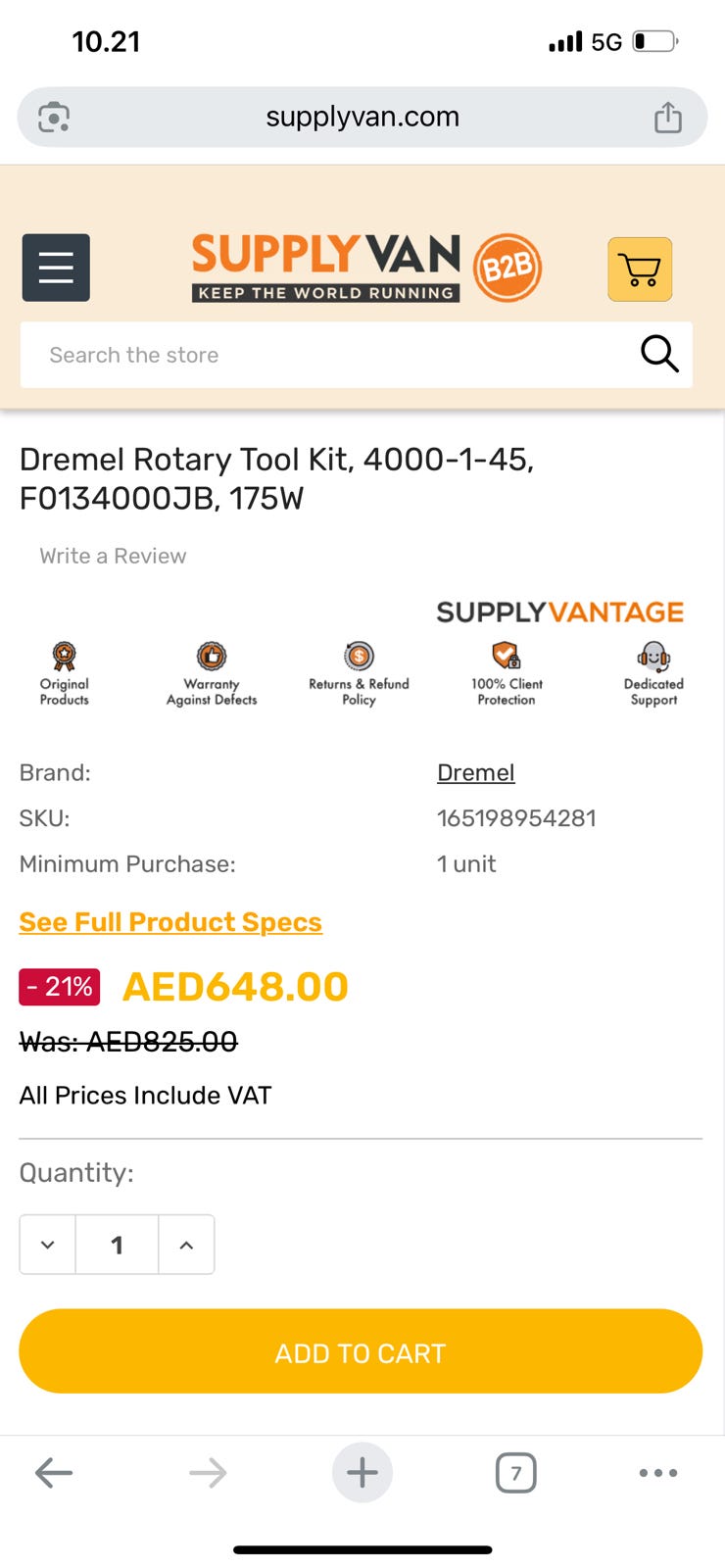This screenshot has width=725, height=1568.
Task: Tap the Returns & Refund Policy badge
Action: tap(359, 673)
